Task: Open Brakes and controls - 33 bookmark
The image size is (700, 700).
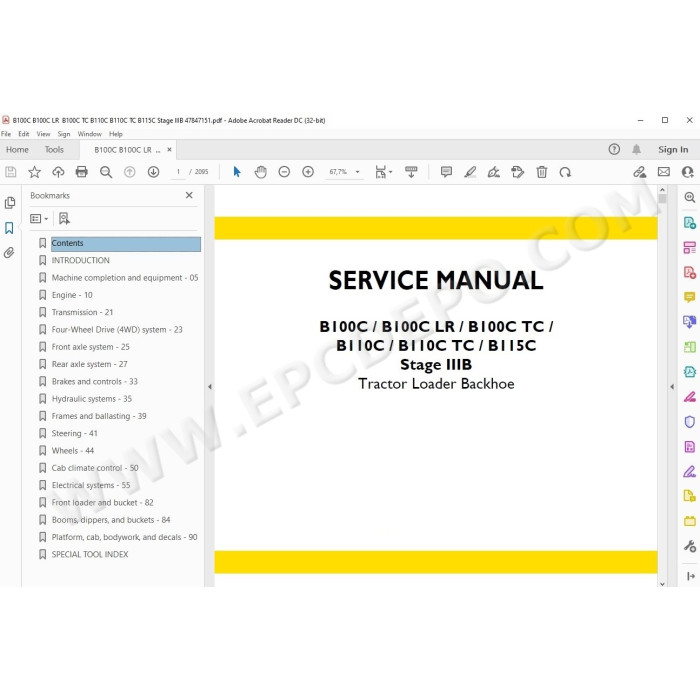Action: 95,382
